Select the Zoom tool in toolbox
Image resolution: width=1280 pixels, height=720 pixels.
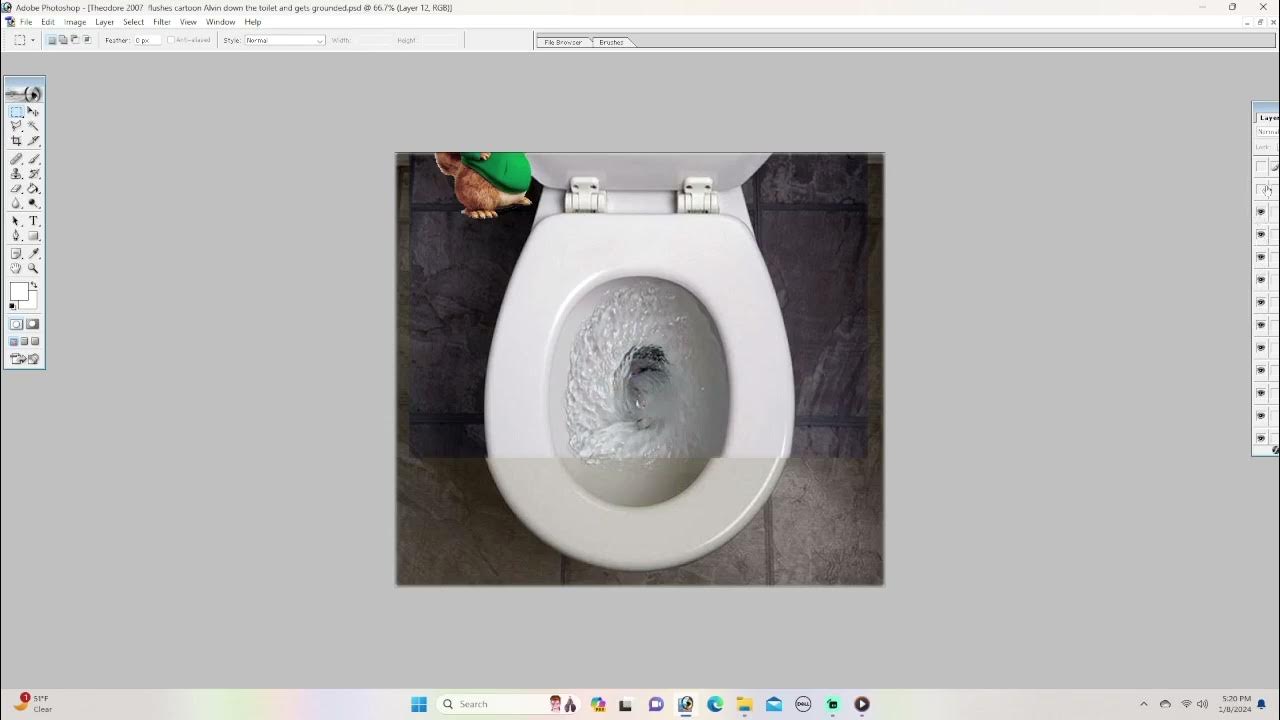click(x=33, y=268)
